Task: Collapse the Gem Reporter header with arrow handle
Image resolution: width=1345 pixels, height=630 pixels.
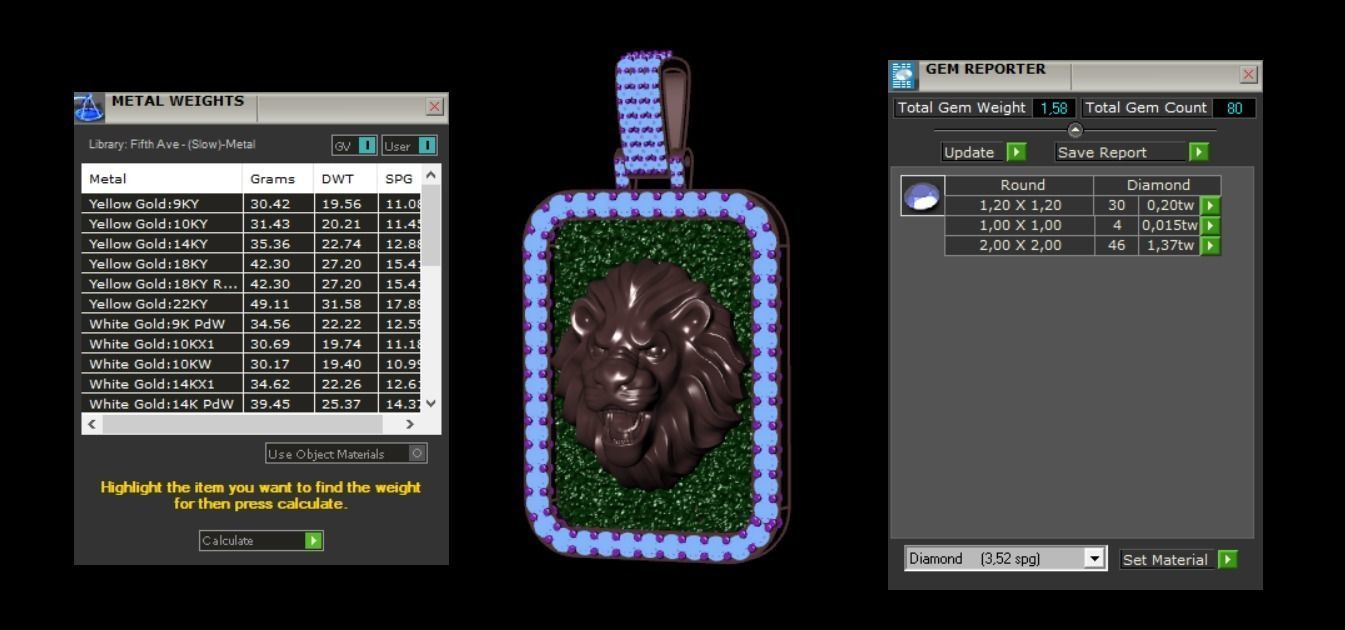Action: tap(1075, 130)
